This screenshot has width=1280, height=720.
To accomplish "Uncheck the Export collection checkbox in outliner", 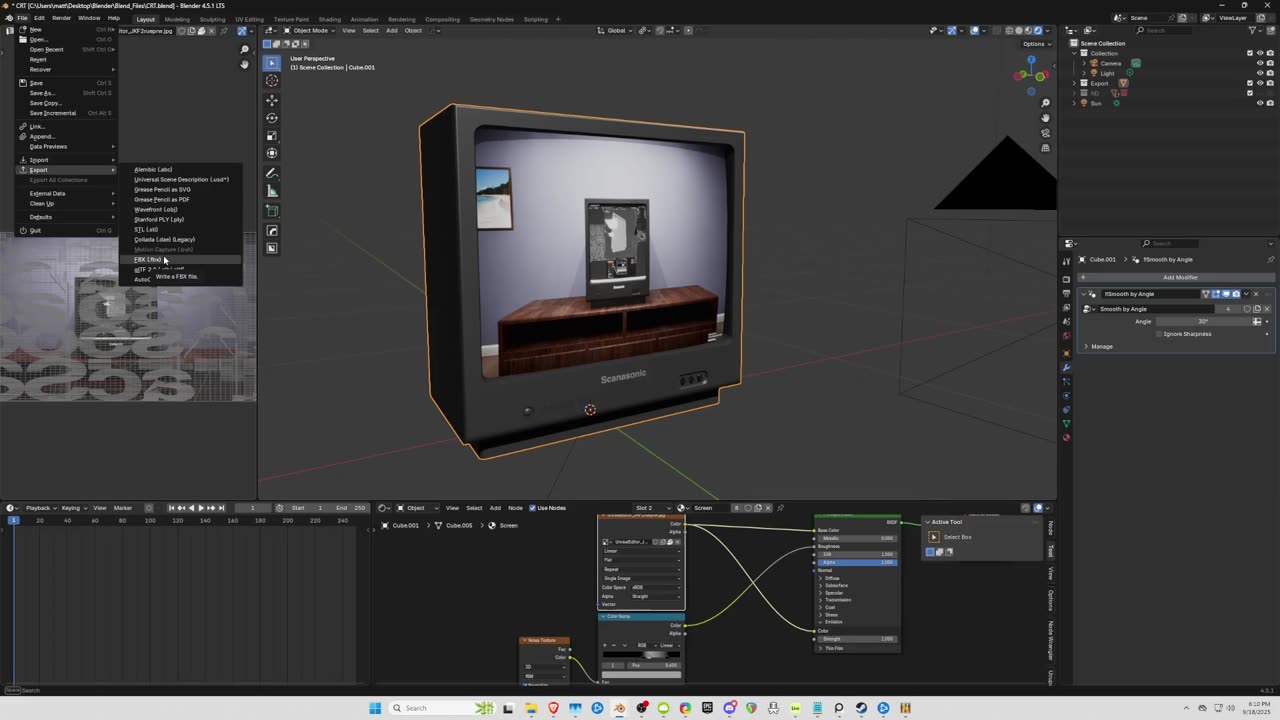I will [x=1249, y=83].
